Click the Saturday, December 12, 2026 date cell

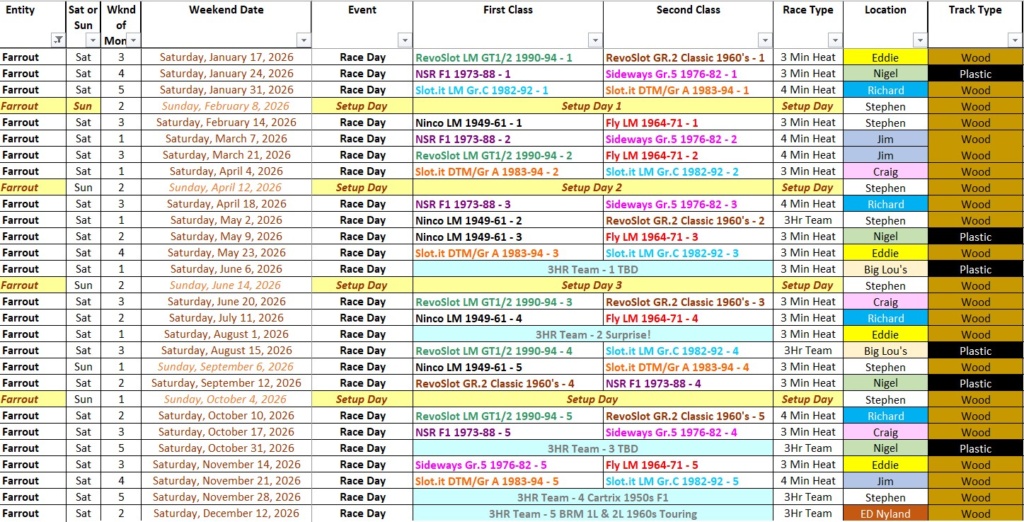pyautogui.click(x=225, y=514)
